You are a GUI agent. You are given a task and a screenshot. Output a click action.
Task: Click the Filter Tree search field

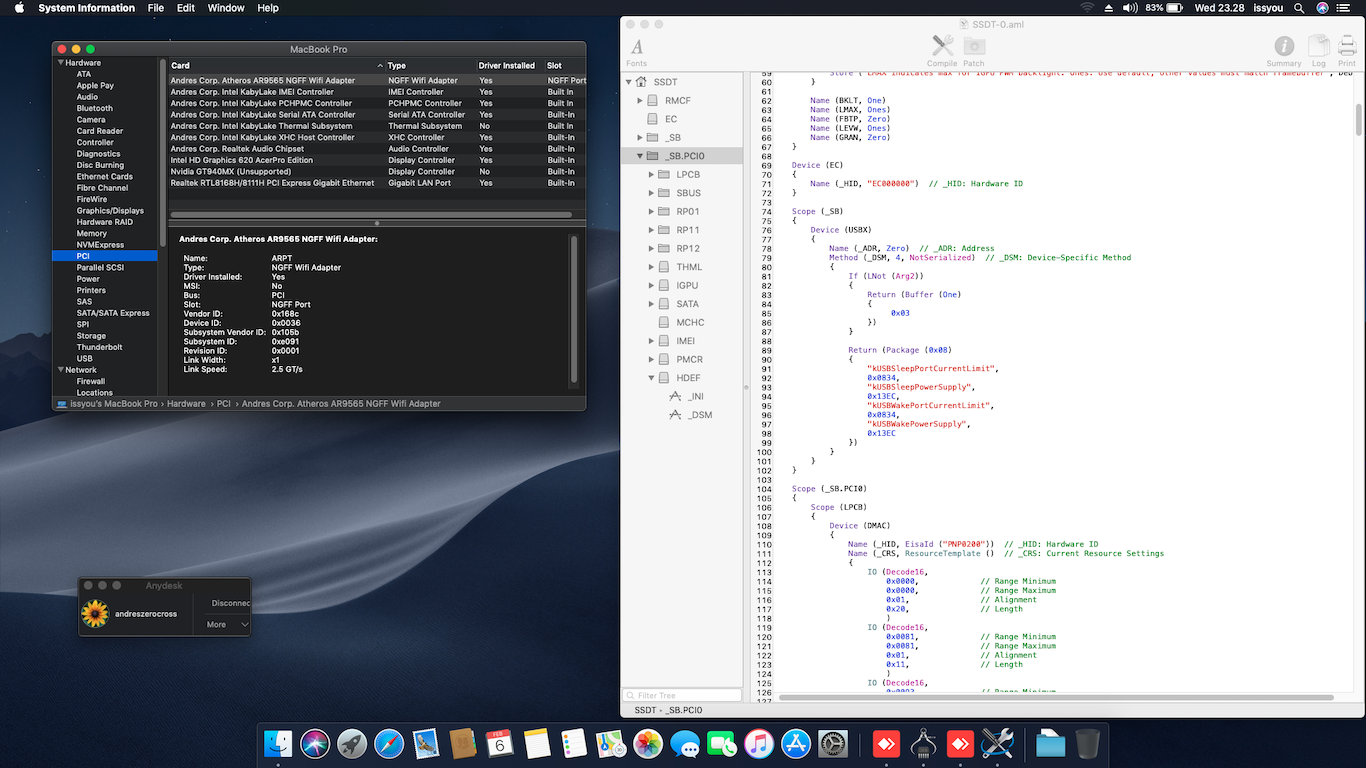point(682,695)
